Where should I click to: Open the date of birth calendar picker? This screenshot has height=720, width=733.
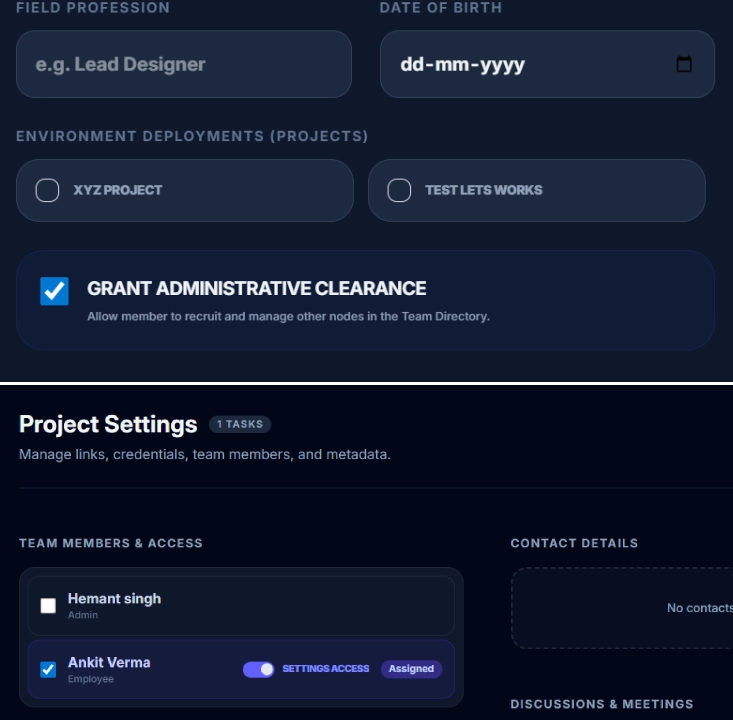[x=684, y=64]
